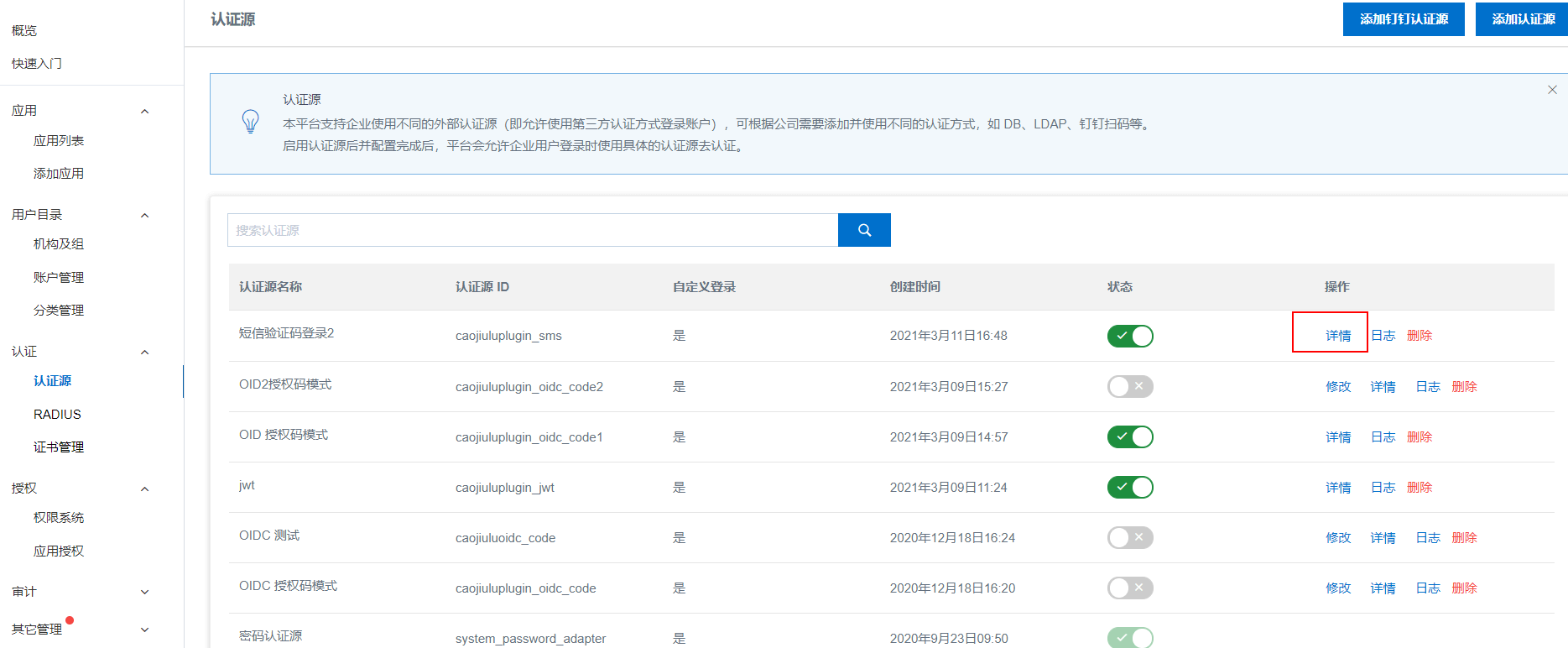This screenshot has height=648, width=1568.
Task: Go to 证书管理 in the sidebar
Action: point(59,447)
